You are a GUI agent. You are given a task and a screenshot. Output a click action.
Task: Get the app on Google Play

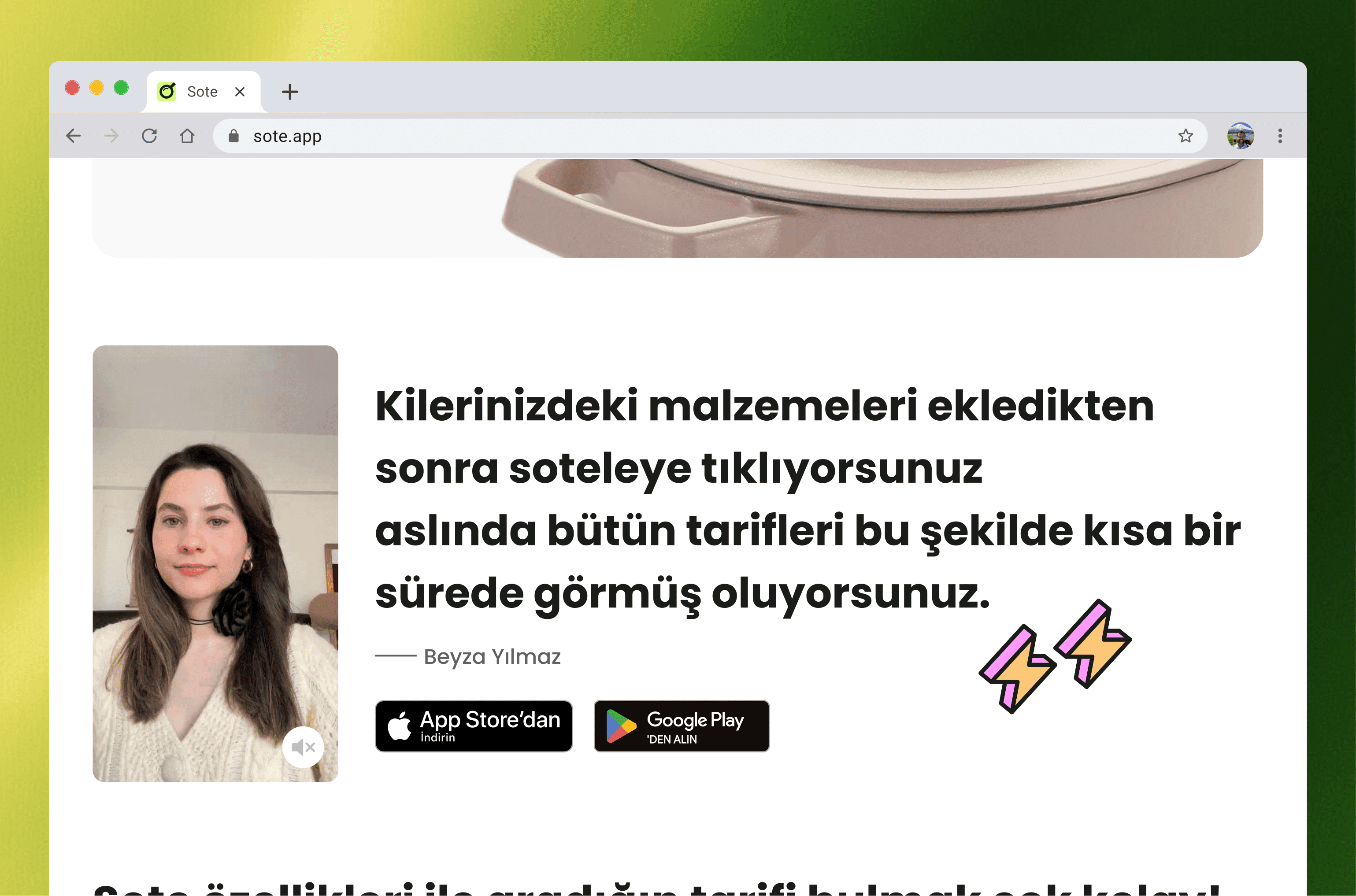[682, 726]
